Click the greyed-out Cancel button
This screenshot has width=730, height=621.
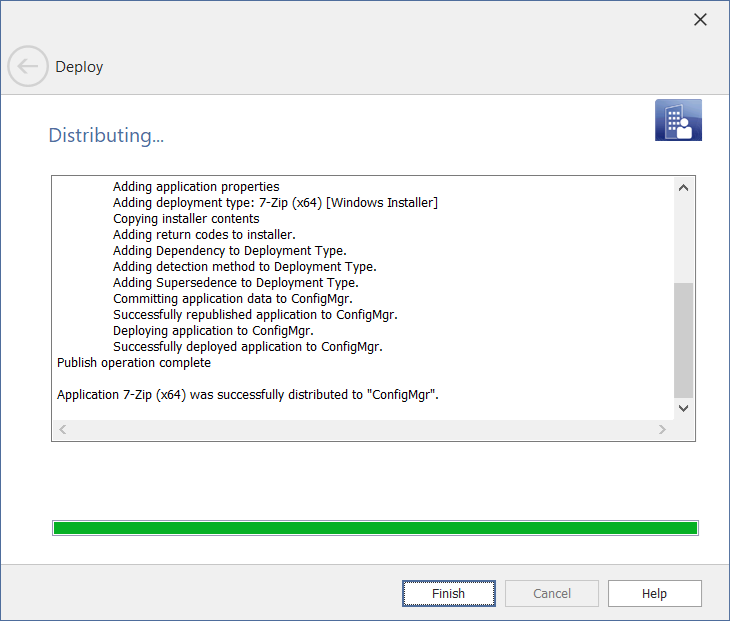coord(552,593)
